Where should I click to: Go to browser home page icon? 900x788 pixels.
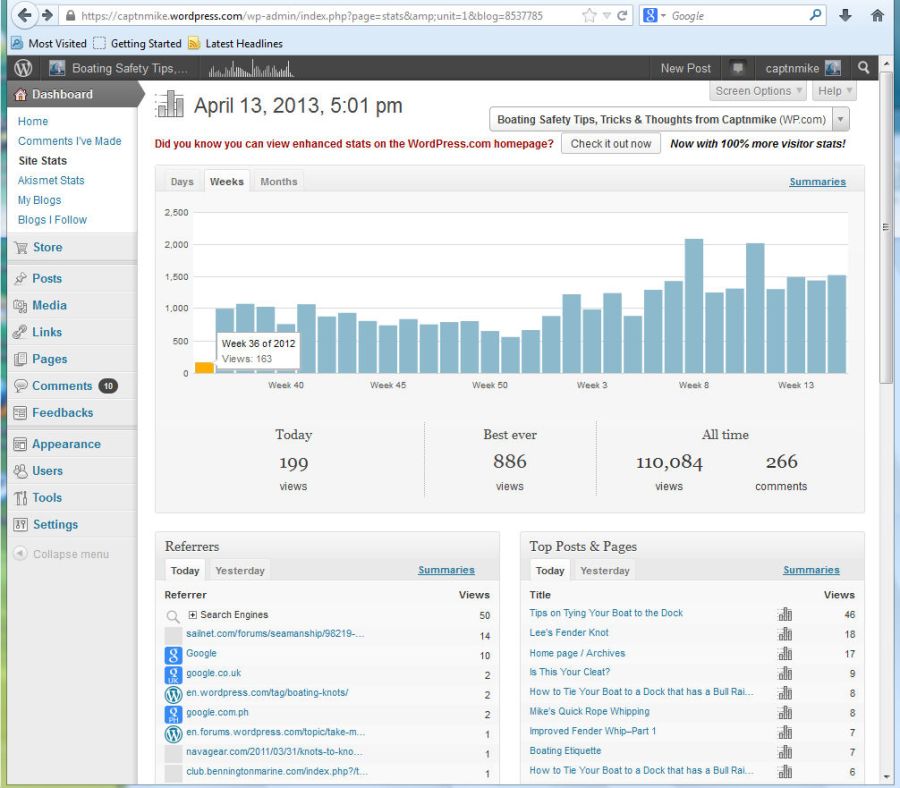tap(877, 16)
